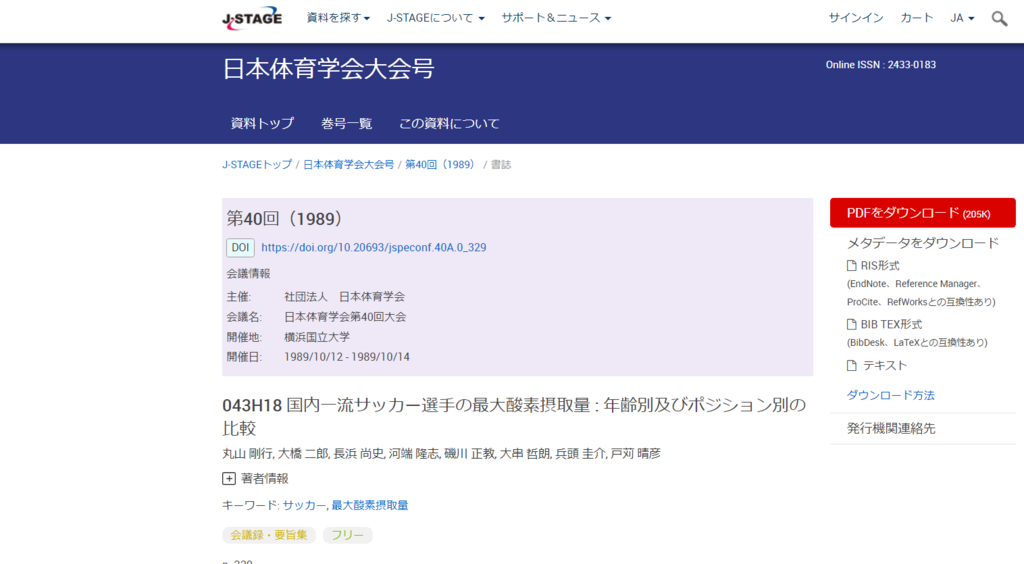Open the DOI URL link
The image size is (1024, 564).
(374, 247)
